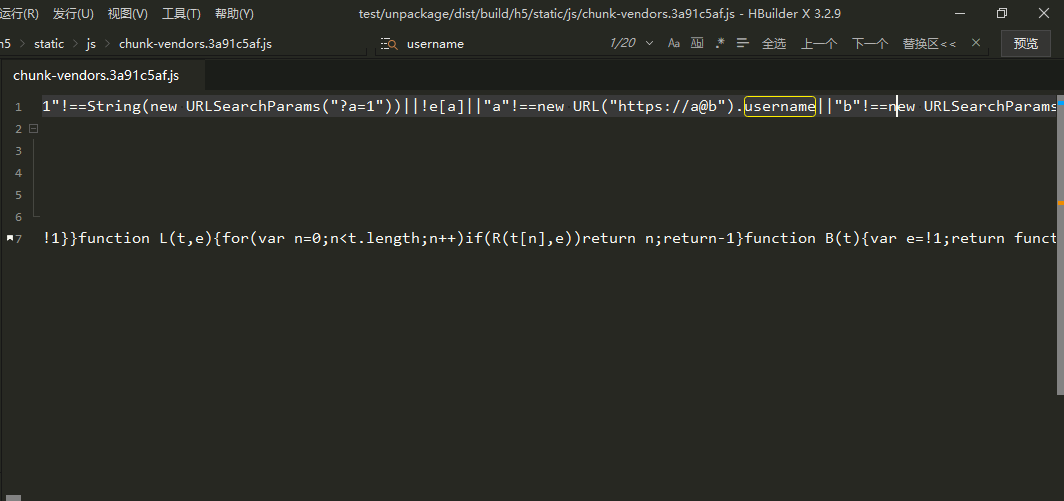The height and width of the screenshot is (501, 1064).
Task: Toggle case-sensitive Aa search option
Action: (674, 44)
